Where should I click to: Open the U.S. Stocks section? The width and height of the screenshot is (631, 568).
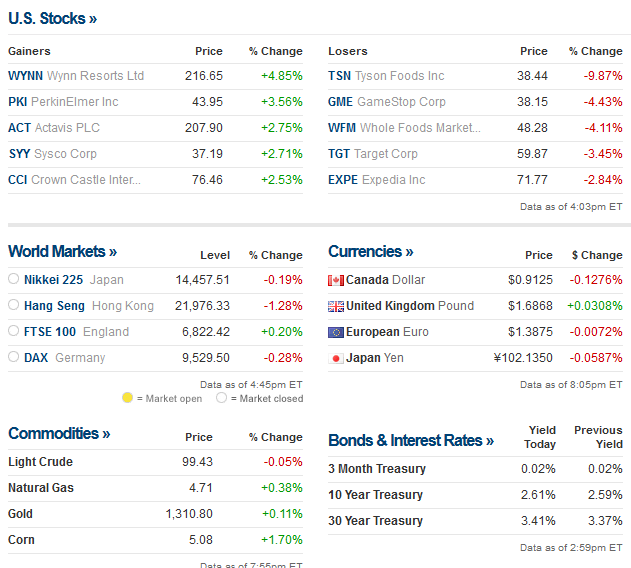coord(52,18)
